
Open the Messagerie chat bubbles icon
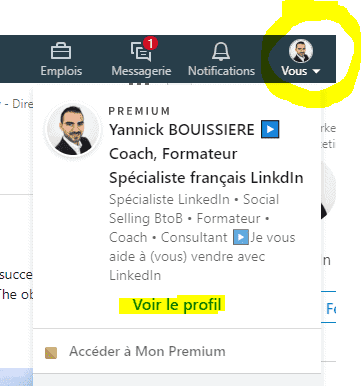[141, 52]
